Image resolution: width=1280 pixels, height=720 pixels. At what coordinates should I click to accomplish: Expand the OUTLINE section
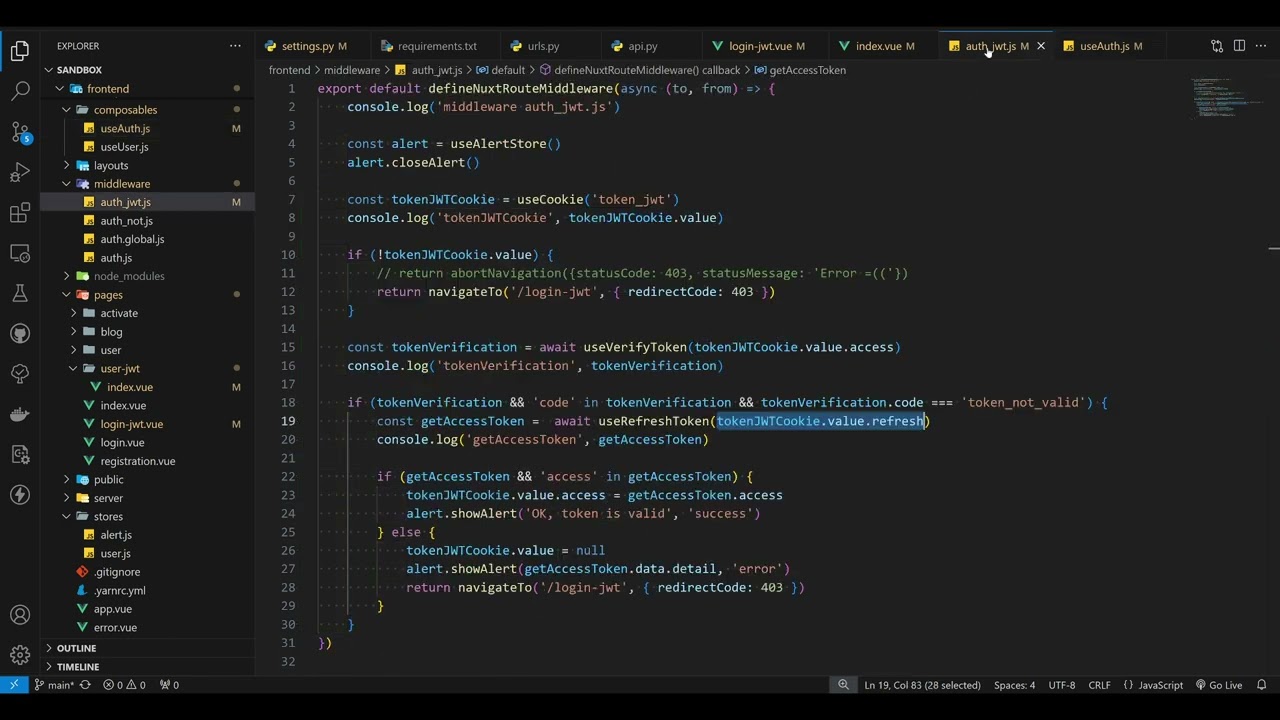pos(76,648)
